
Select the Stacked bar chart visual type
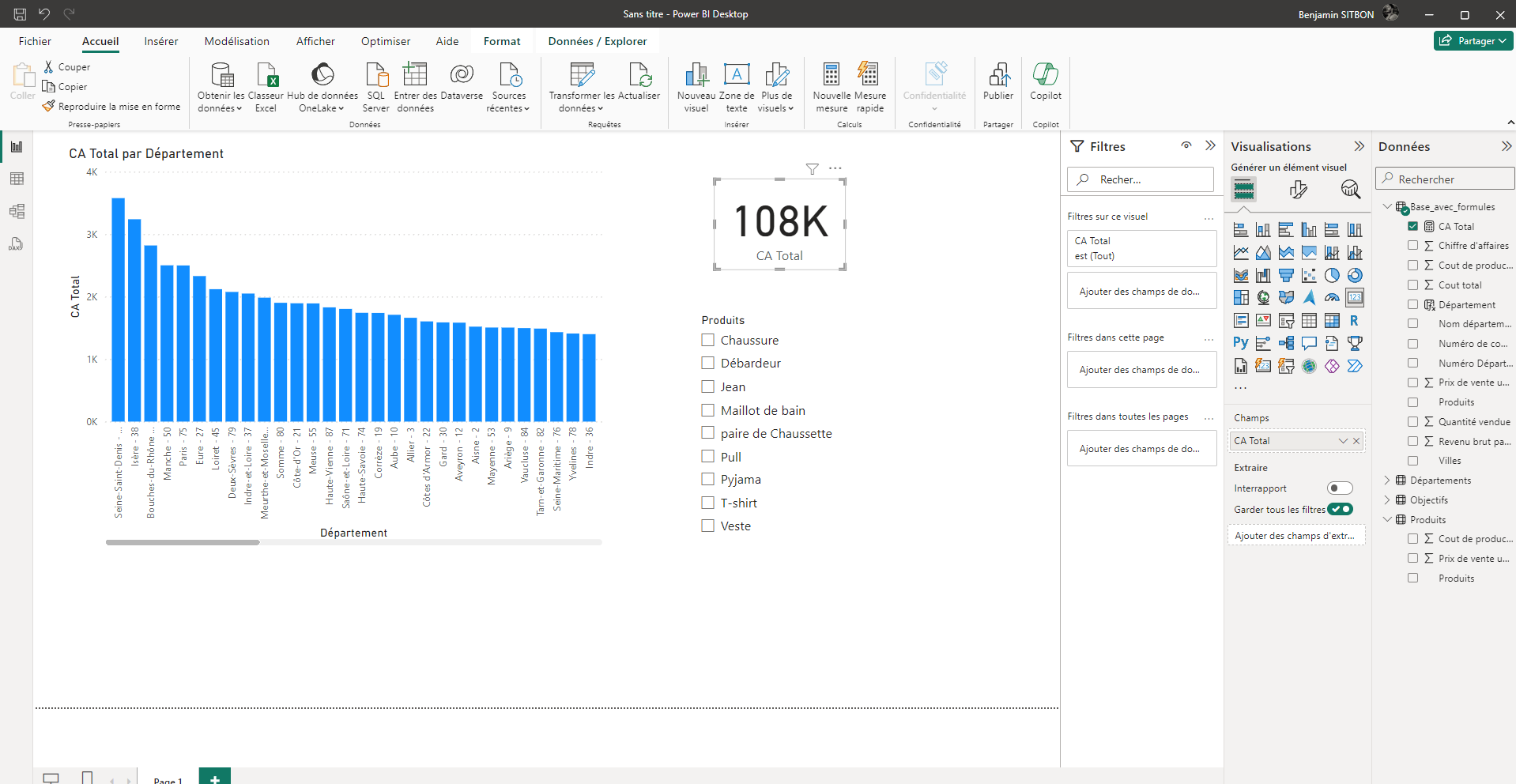click(x=1241, y=230)
